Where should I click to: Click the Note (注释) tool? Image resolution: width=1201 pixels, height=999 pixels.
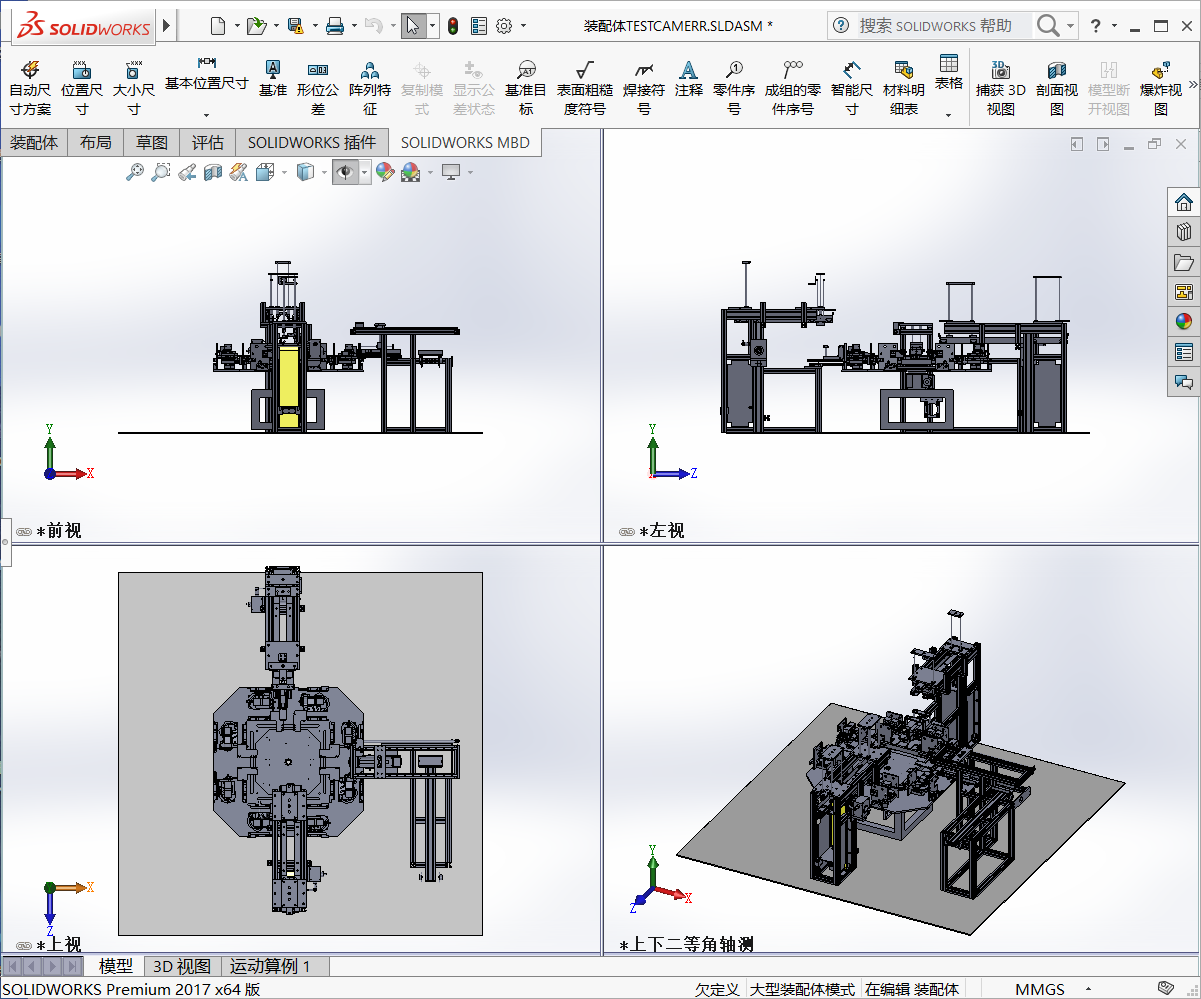[x=688, y=78]
